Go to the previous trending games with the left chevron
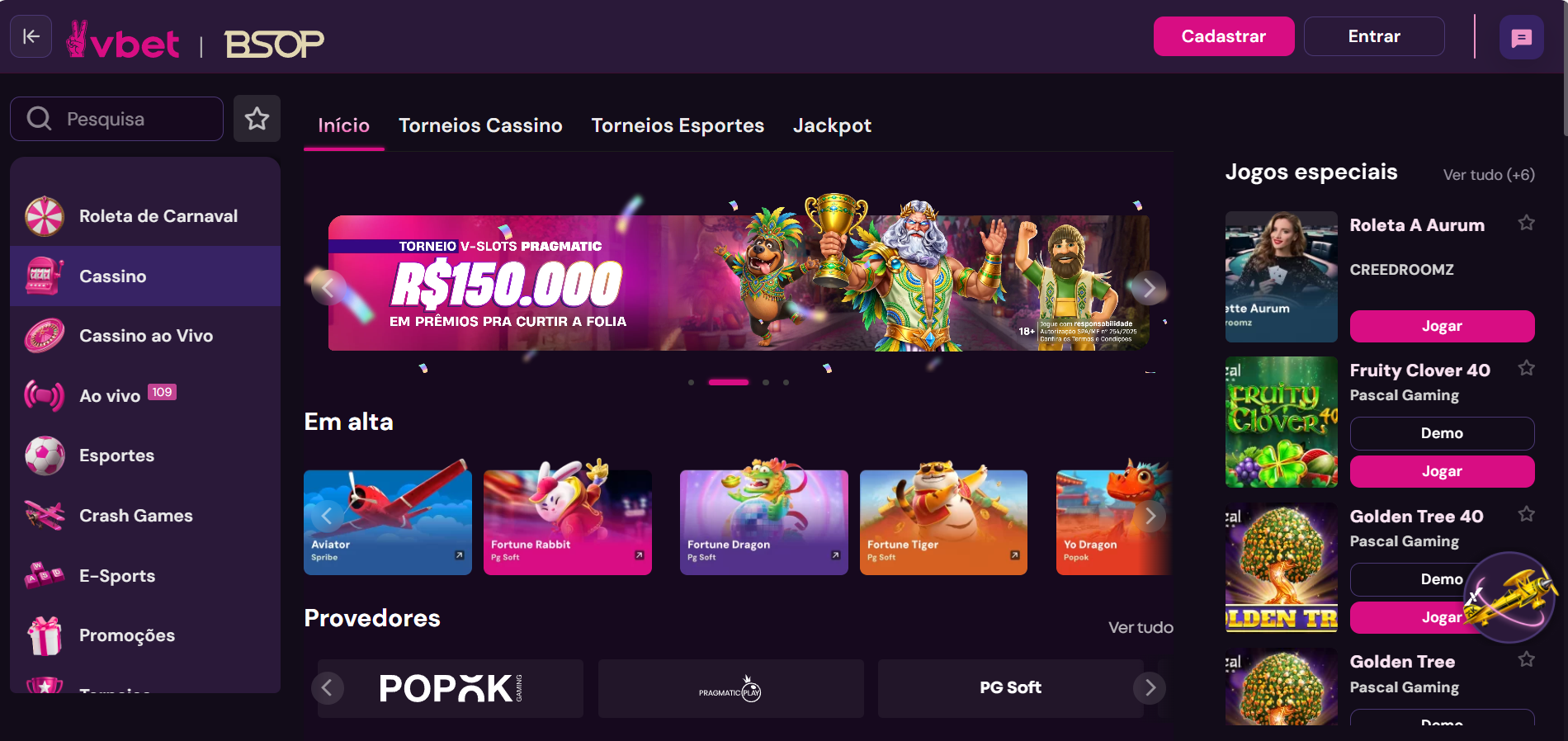Image resolution: width=1568 pixels, height=741 pixels. click(327, 517)
